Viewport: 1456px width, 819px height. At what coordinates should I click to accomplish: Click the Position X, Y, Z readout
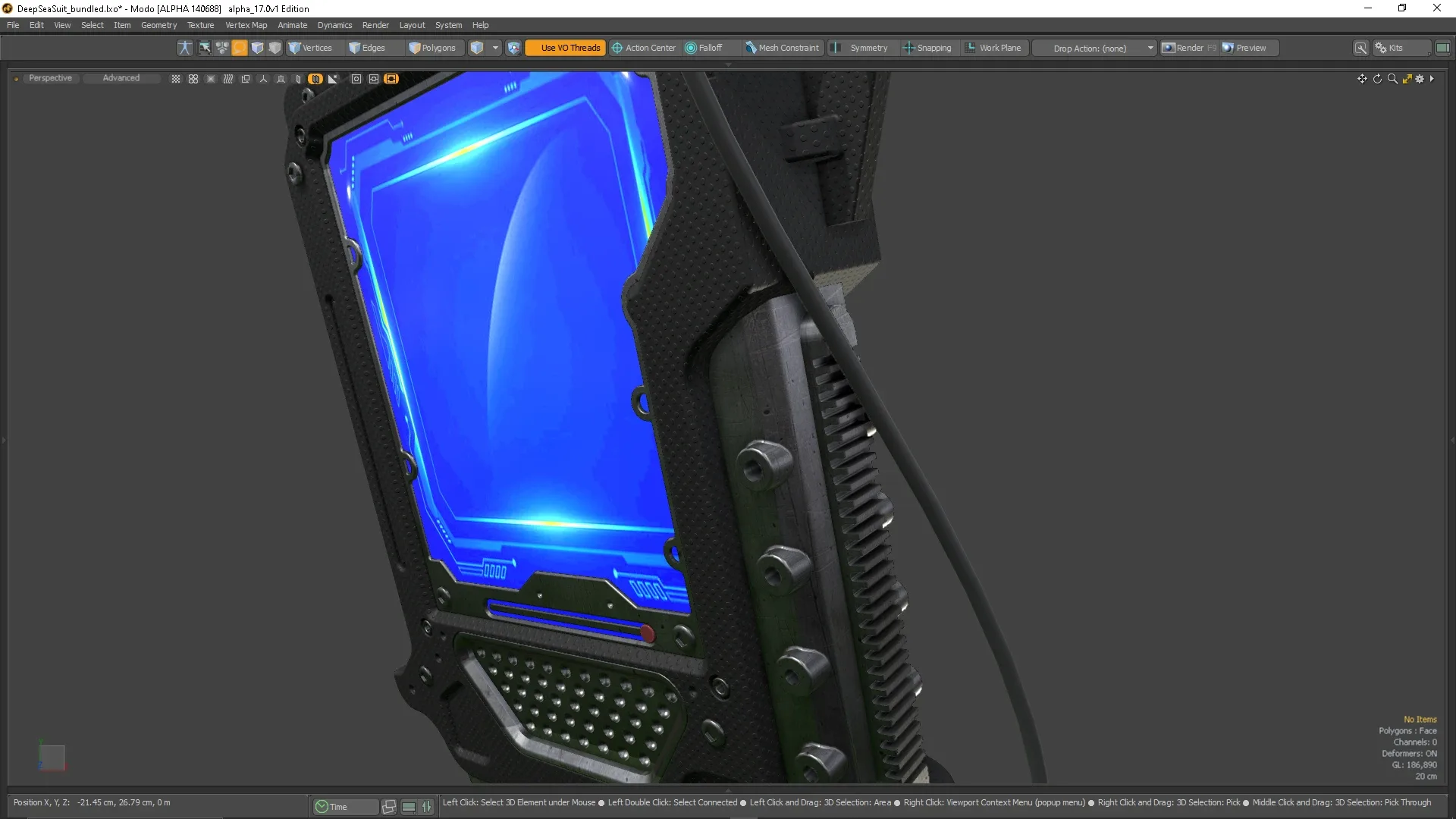[92, 802]
